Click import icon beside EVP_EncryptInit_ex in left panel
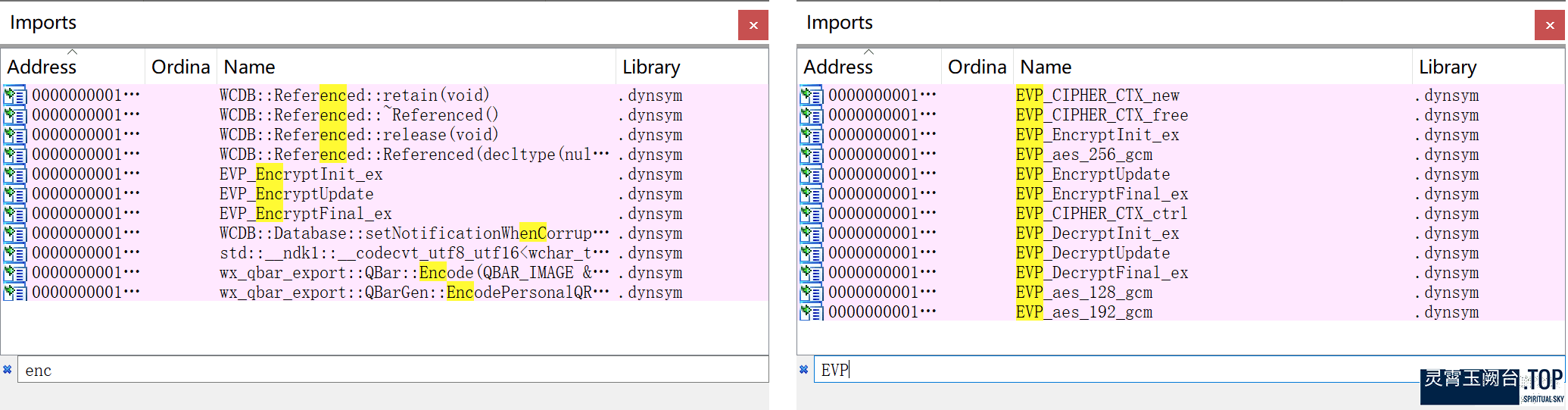This screenshot has width=1568, height=410. pos(14,174)
